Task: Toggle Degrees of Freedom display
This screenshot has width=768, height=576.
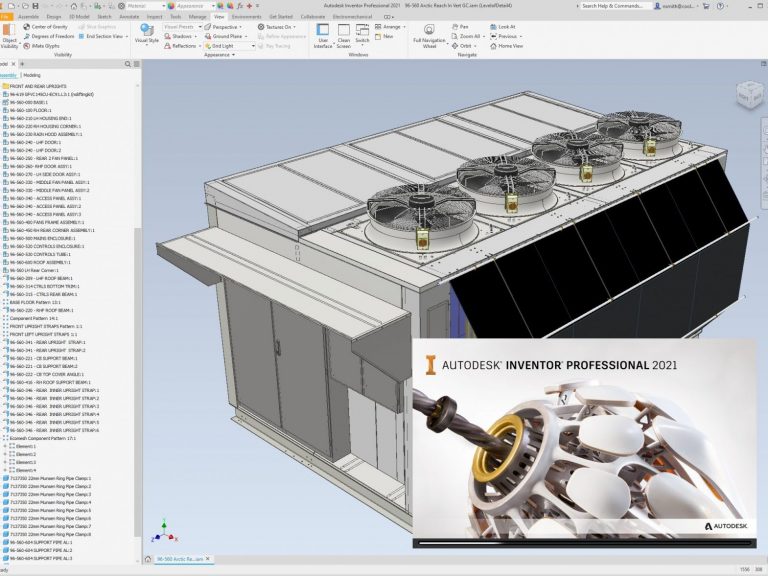Action: coord(48,36)
